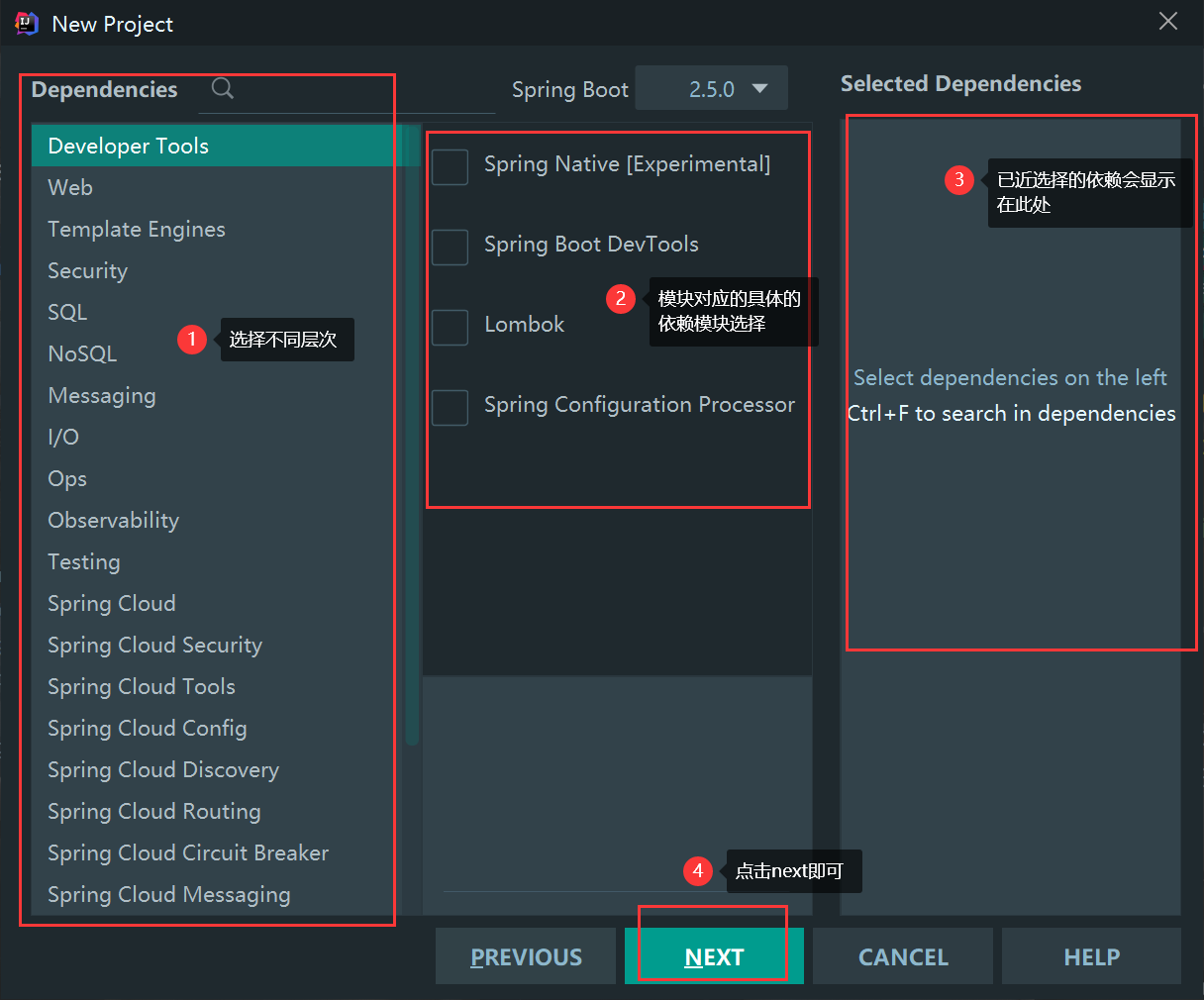The width and height of the screenshot is (1204, 1000).
Task: Click the PREVIOUS button
Action: [526, 956]
